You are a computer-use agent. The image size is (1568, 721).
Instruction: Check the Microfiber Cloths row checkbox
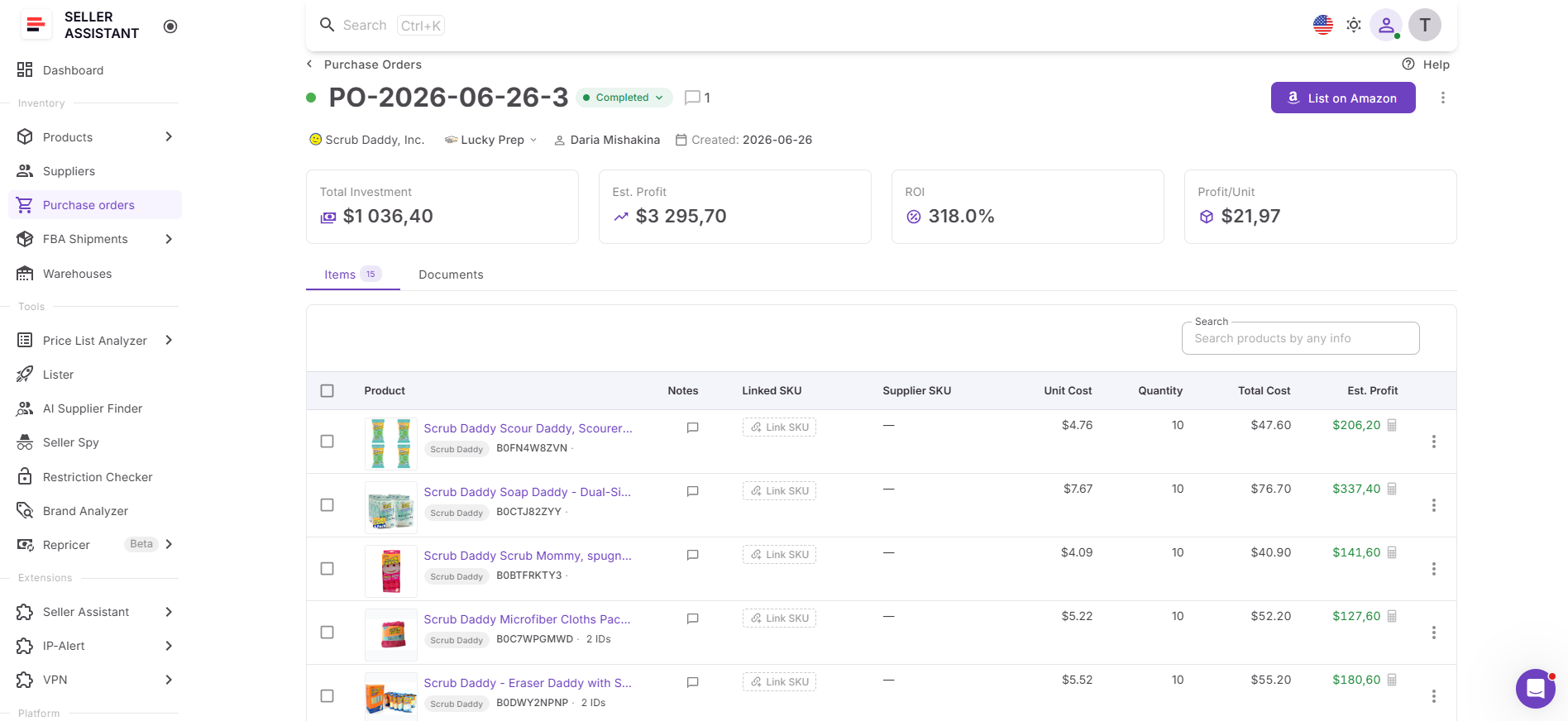click(x=327, y=633)
